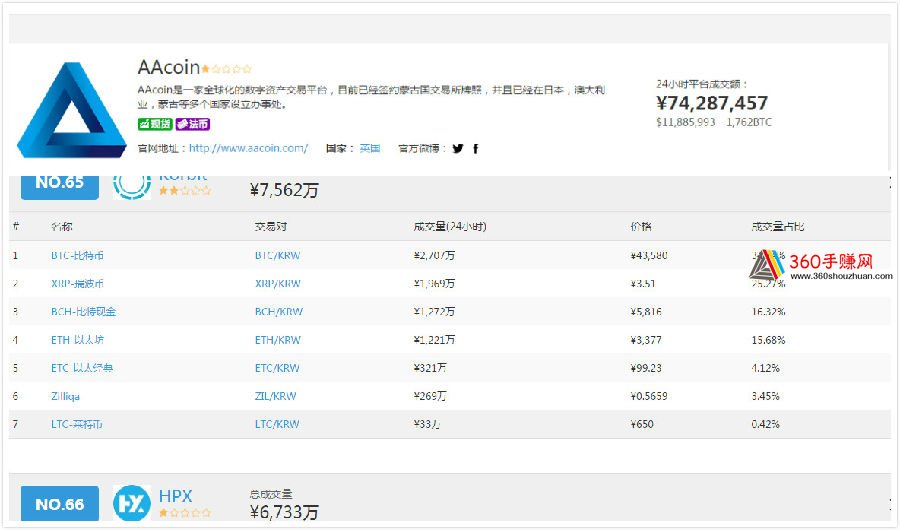
Task: Open http://www.aacoin.com/ website link
Action: 249,148
